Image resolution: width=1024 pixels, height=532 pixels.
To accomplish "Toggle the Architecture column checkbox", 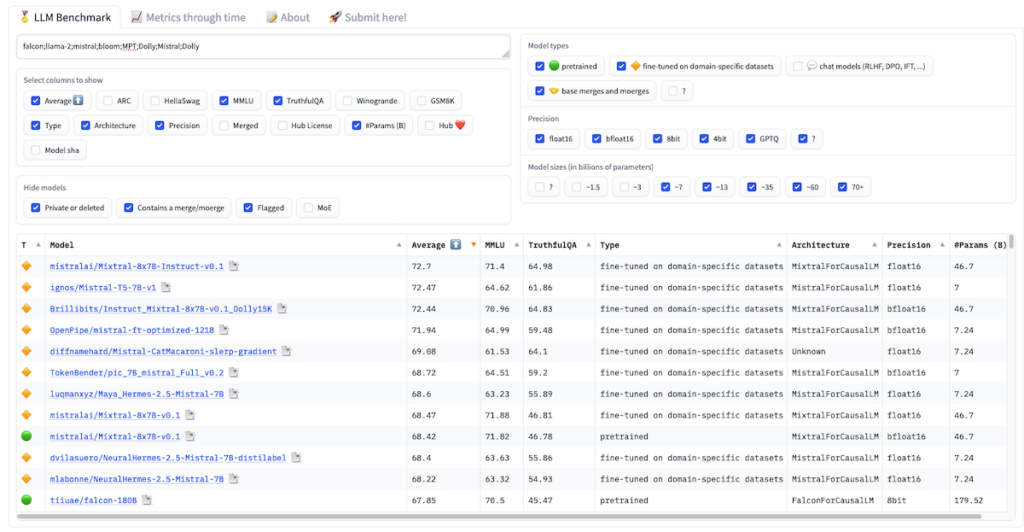I will (86, 125).
